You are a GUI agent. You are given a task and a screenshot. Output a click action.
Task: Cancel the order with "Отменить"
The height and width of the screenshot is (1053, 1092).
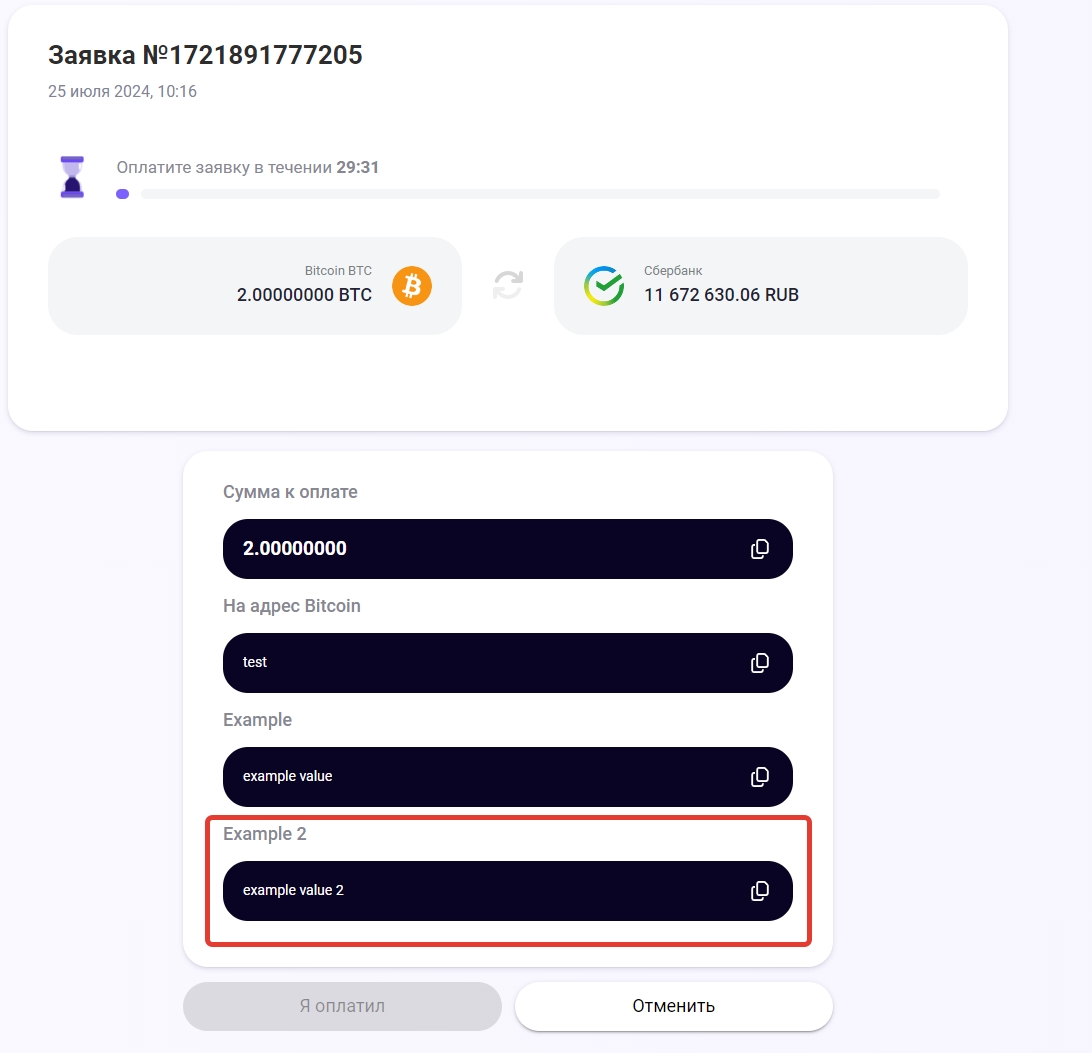[x=673, y=1006]
